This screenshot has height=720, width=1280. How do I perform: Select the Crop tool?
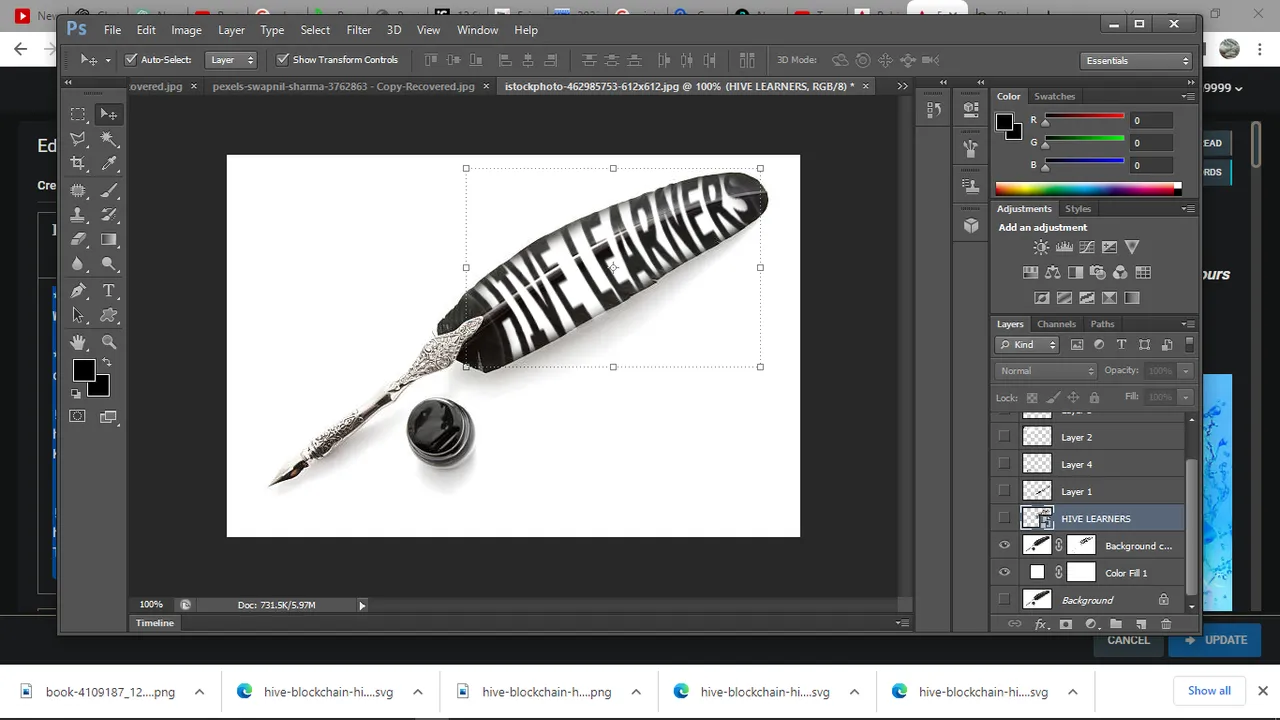(x=78, y=164)
